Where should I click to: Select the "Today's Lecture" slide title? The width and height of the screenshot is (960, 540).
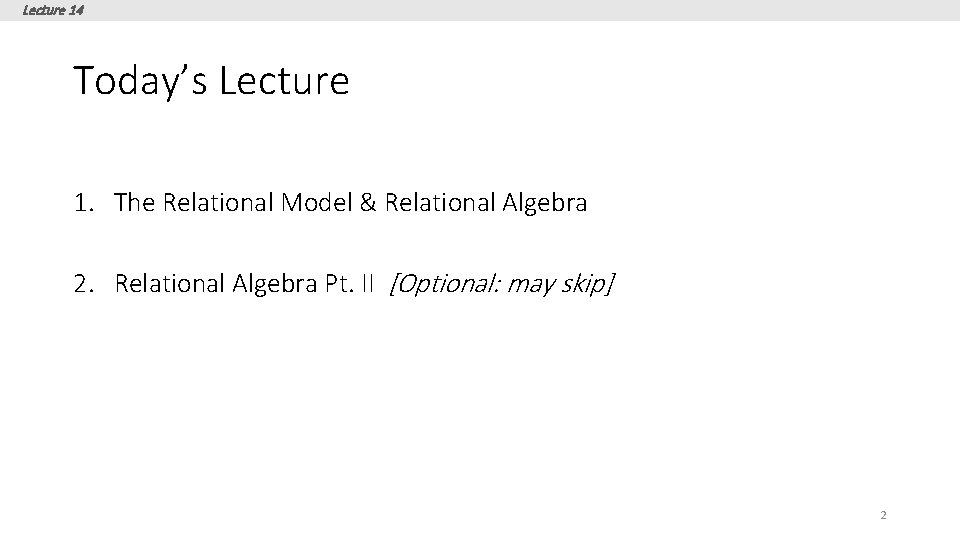pyautogui.click(x=211, y=80)
